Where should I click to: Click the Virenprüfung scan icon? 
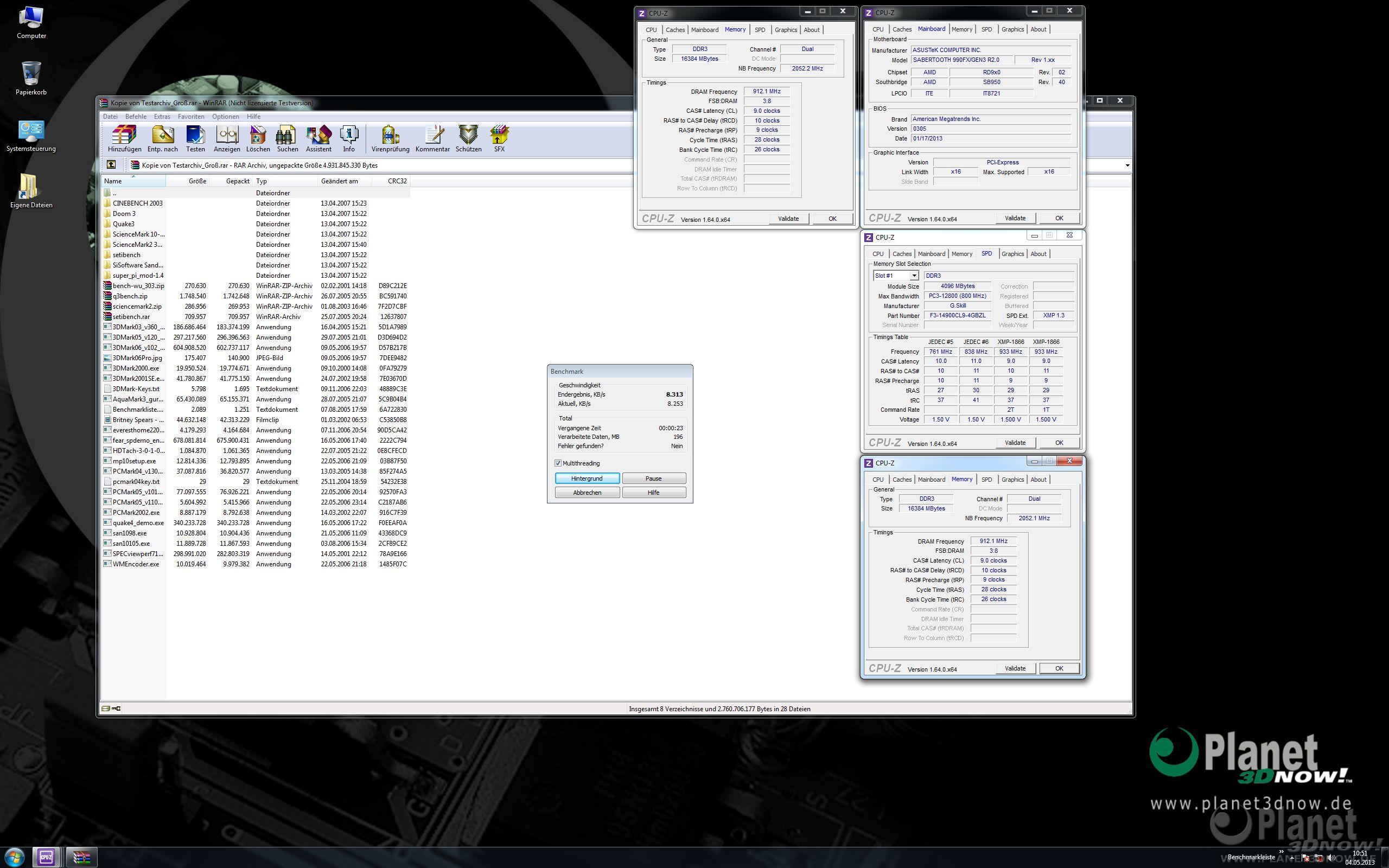point(390,138)
